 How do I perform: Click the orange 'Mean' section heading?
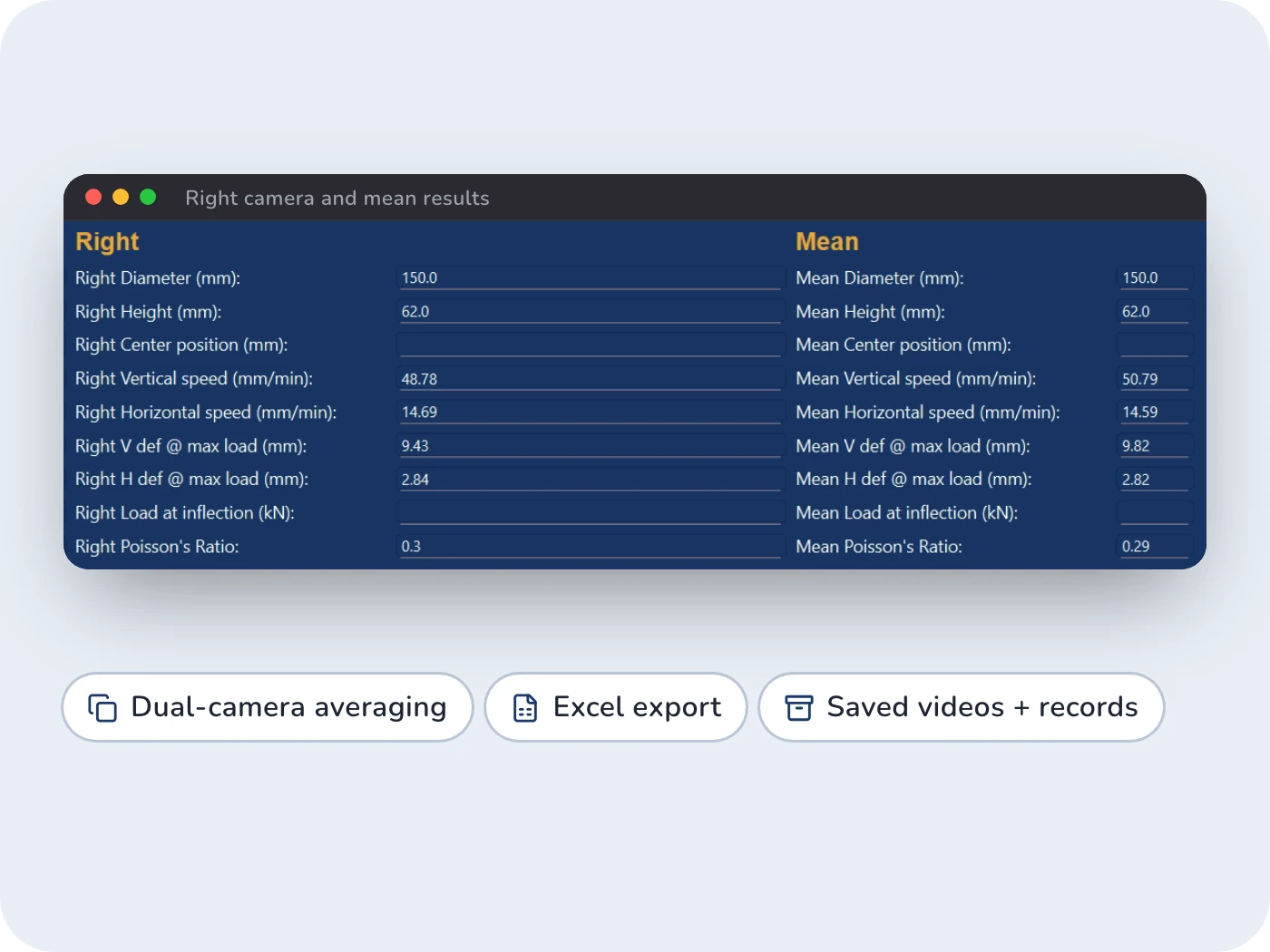[x=827, y=241]
